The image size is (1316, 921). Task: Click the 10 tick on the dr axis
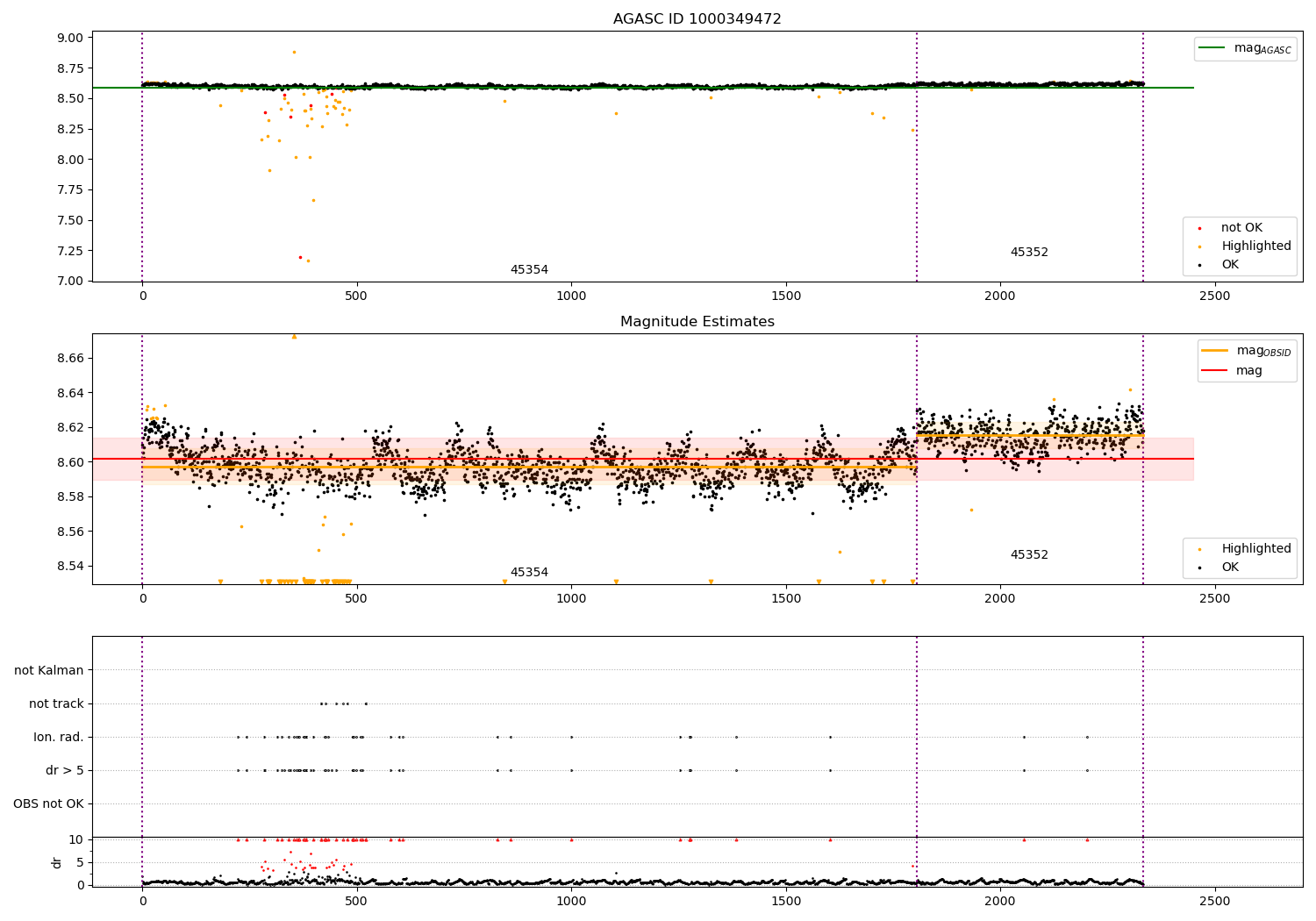tap(77, 839)
